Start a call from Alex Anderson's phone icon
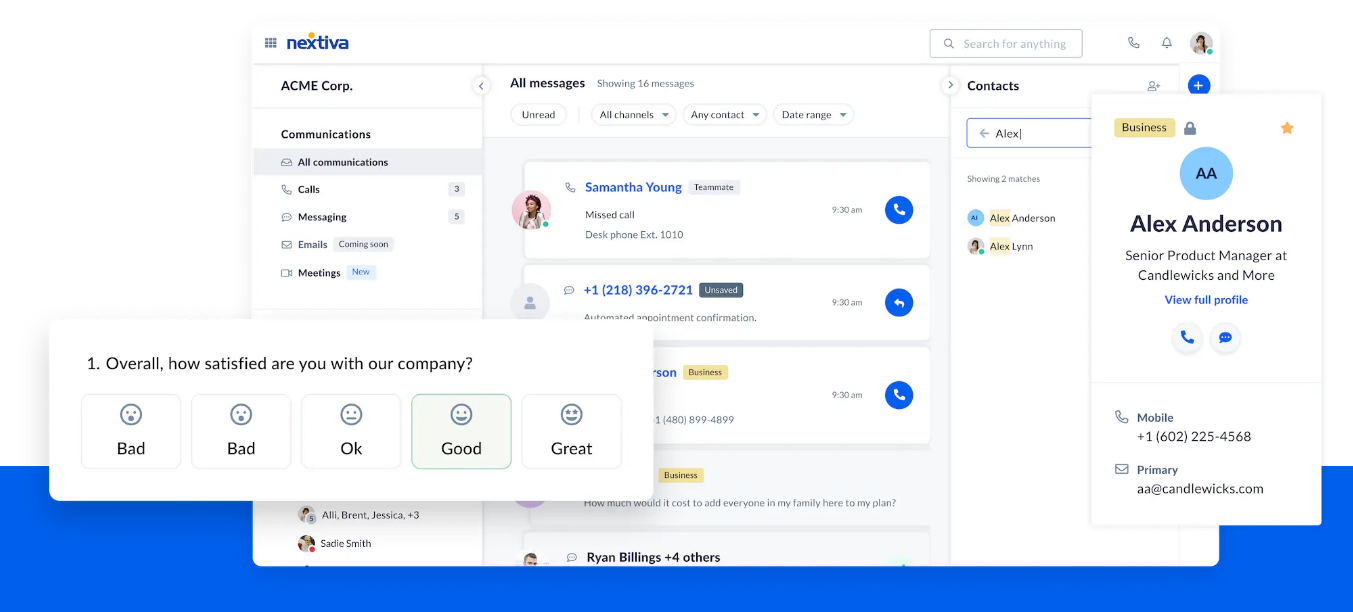Image resolution: width=1353 pixels, height=612 pixels. click(1187, 338)
